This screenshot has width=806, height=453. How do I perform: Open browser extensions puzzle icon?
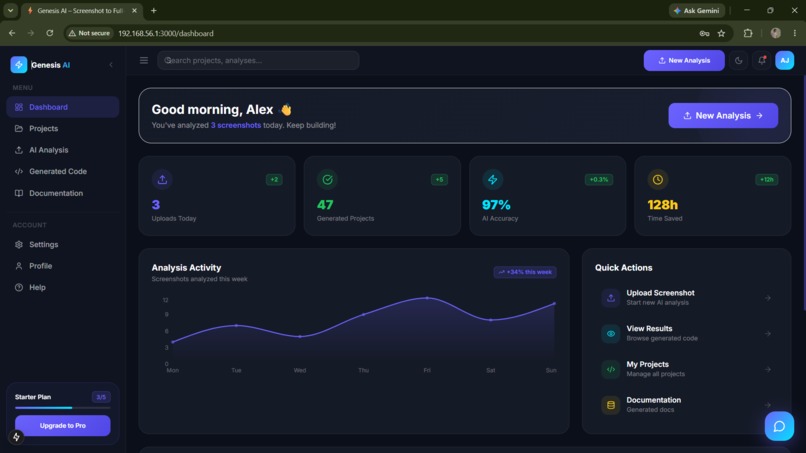pyautogui.click(x=748, y=33)
